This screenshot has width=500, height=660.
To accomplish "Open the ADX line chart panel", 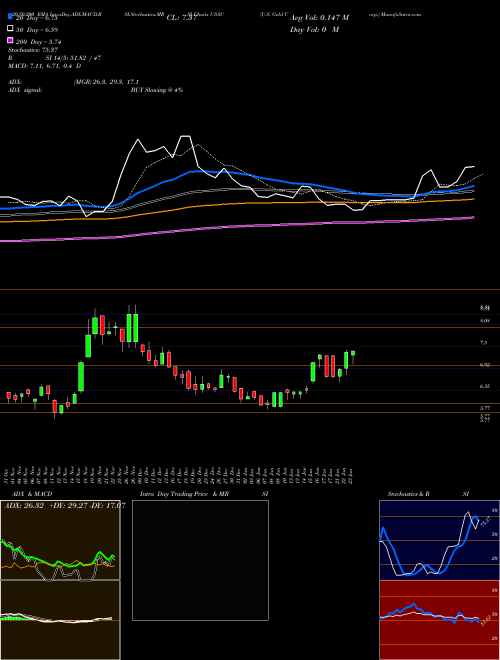I will click(60, 540).
